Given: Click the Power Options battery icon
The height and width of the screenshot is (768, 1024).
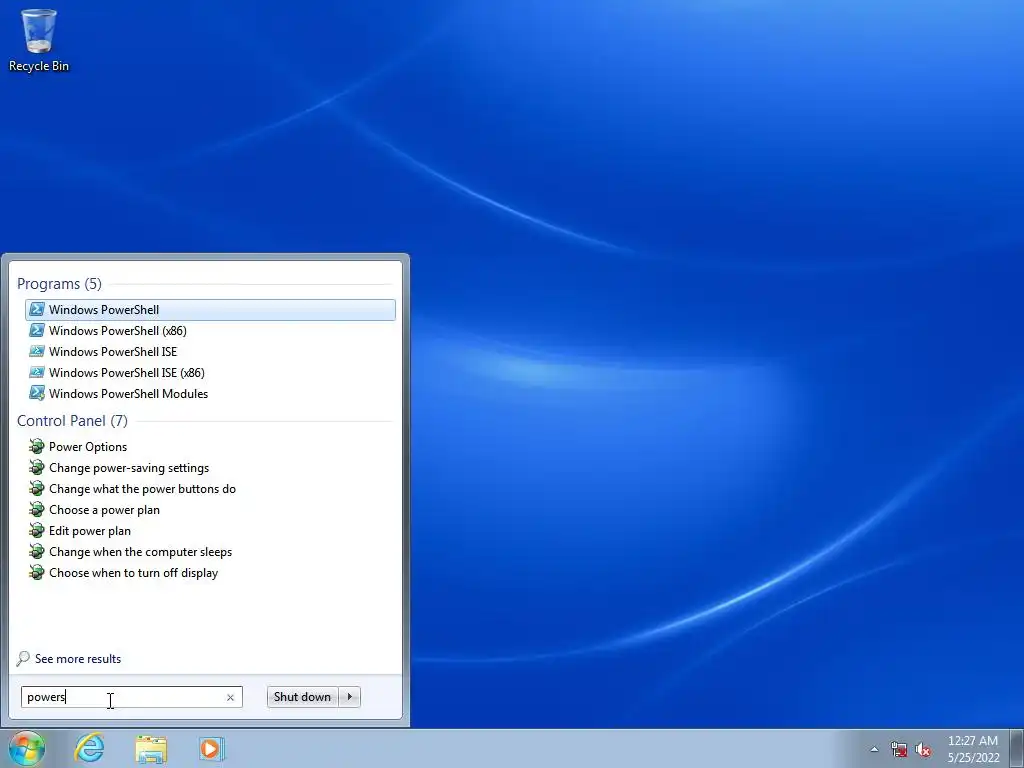Looking at the screenshot, I should pyautogui.click(x=37, y=447).
